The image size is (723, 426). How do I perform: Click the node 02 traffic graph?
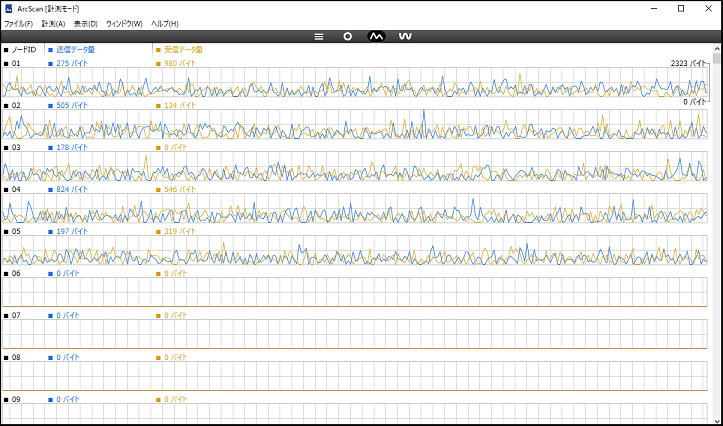pyautogui.click(x=355, y=124)
